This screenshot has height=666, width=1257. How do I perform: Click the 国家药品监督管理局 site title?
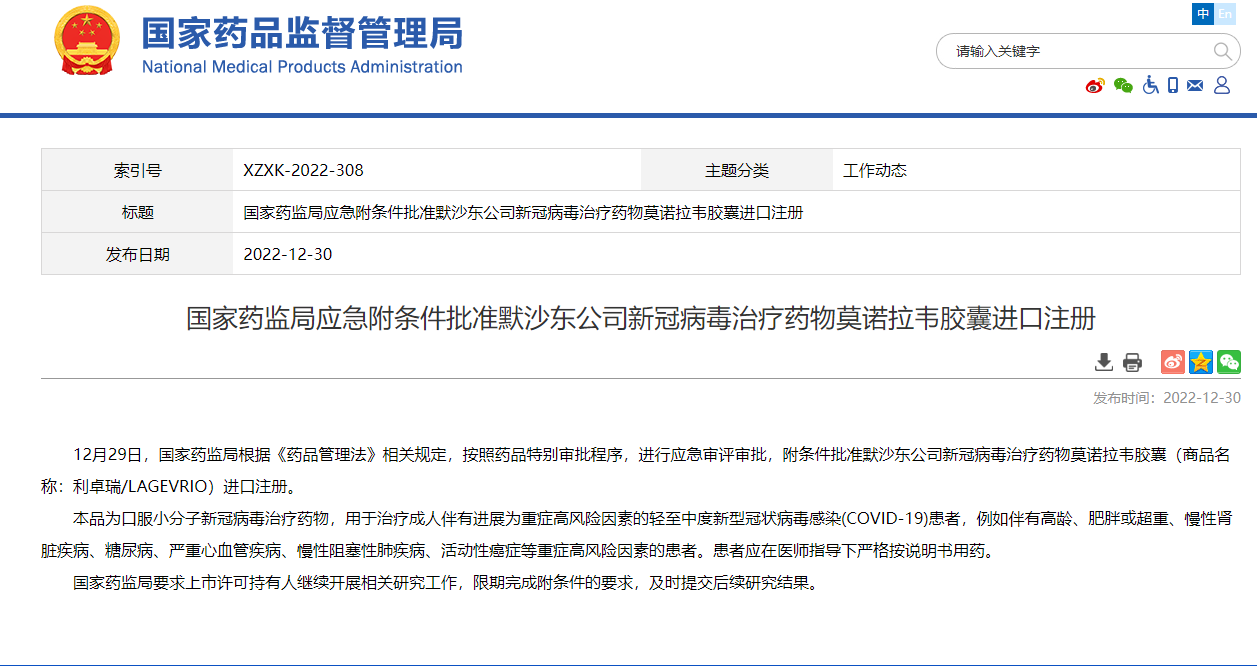tap(302, 33)
